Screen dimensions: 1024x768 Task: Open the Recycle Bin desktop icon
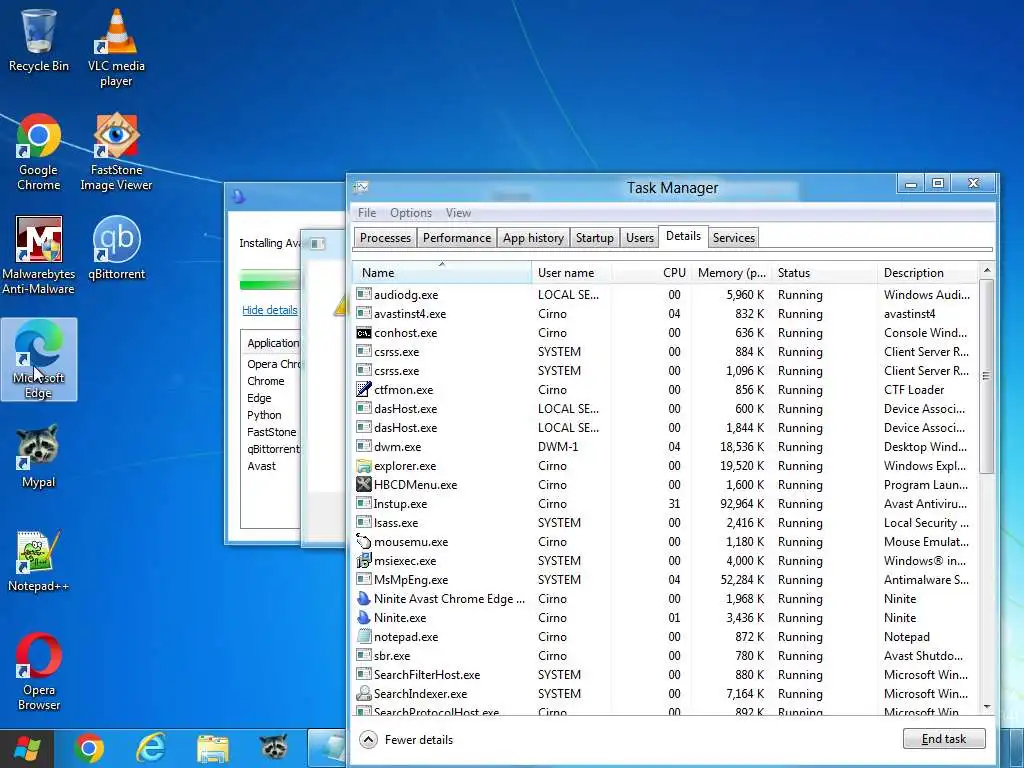tap(39, 40)
